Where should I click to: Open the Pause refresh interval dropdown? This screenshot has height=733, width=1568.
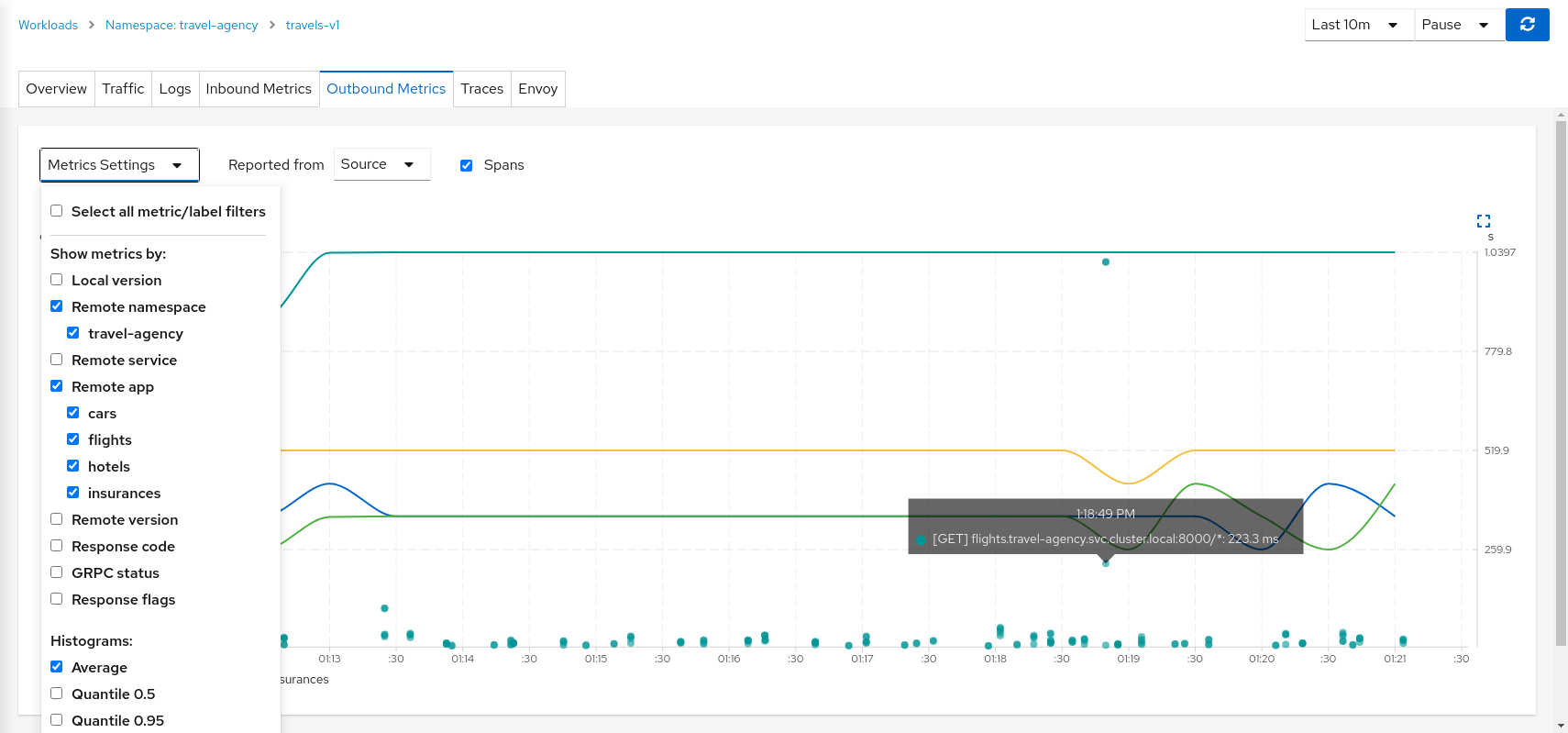click(1457, 25)
